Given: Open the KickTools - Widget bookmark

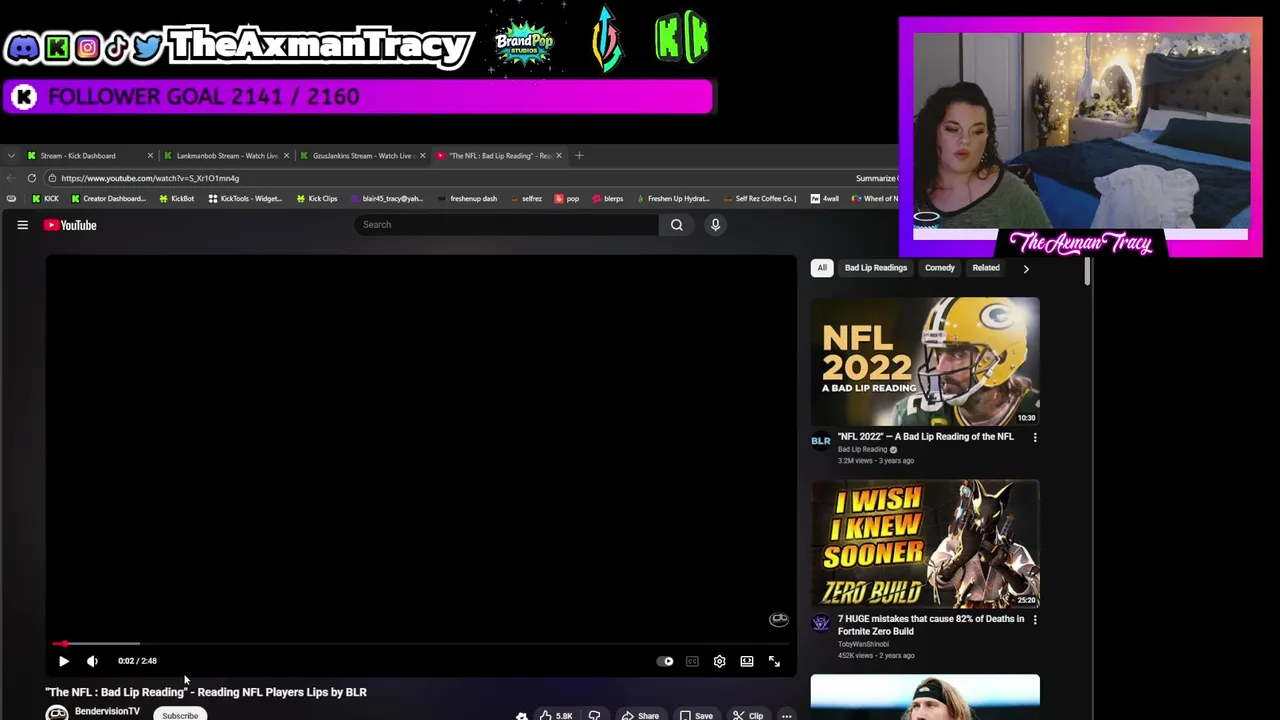Looking at the screenshot, I should (x=245, y=199).
